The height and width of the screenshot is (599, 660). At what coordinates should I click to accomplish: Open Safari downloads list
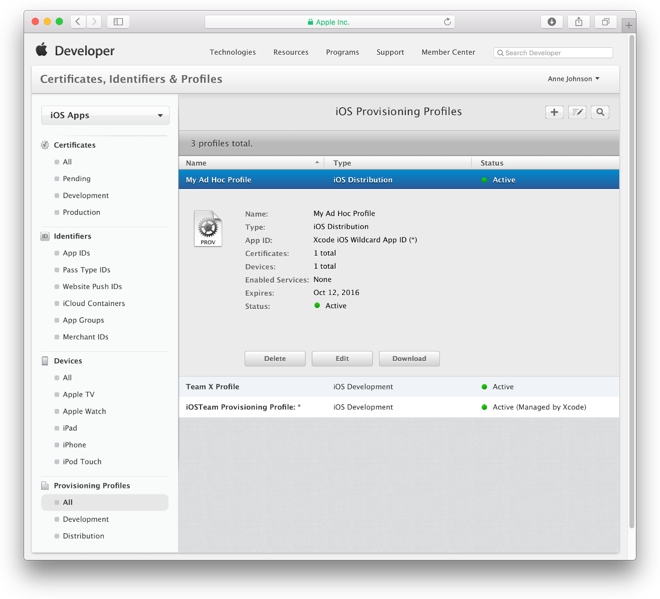pos(551,21)
